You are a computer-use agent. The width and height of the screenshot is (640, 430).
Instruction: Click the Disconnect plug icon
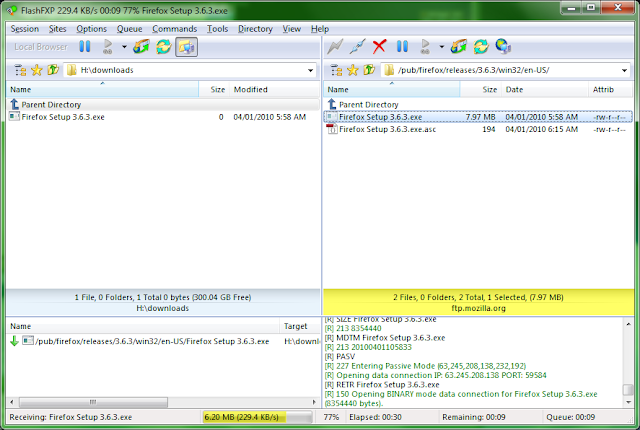coord(358,47)
